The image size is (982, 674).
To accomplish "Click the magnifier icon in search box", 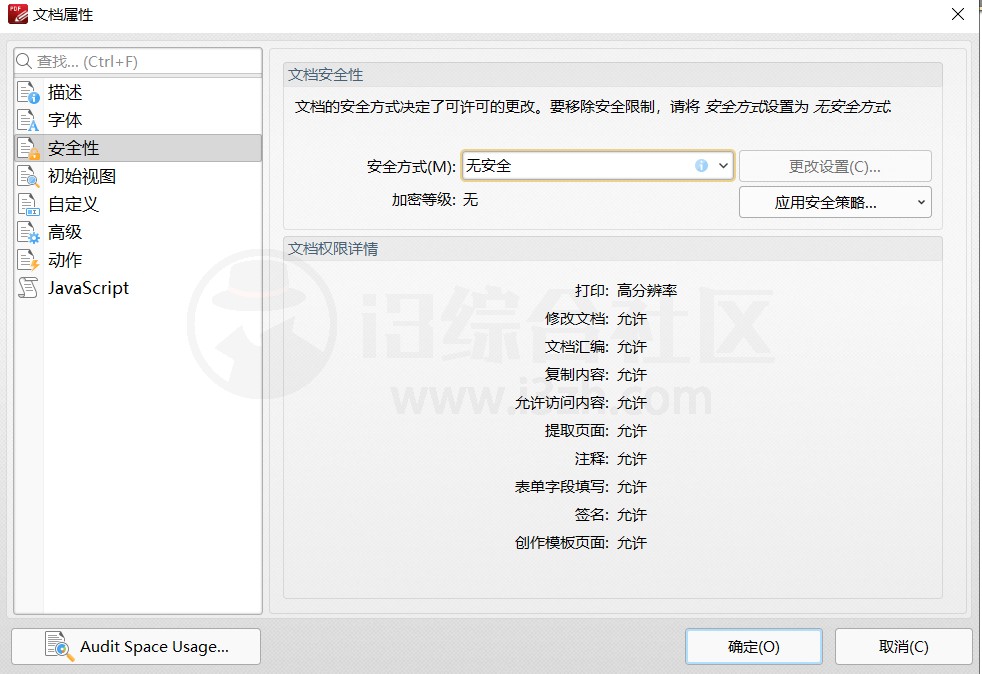I will pyautogui.click(x=24, y=61).
